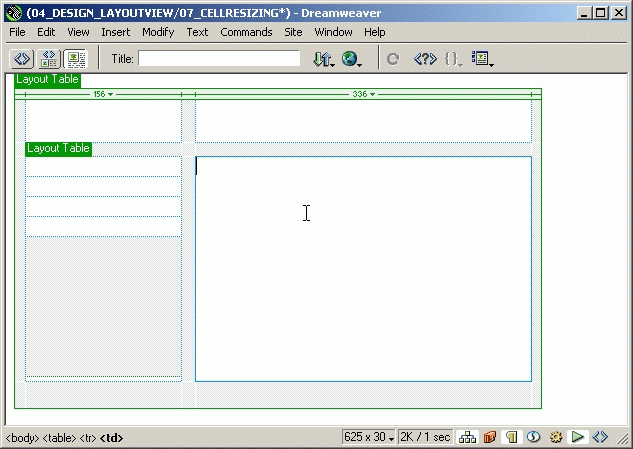This screenshot has width=633, height=449.
Task: Show History from status bar play icon
Action: point(578,437)
